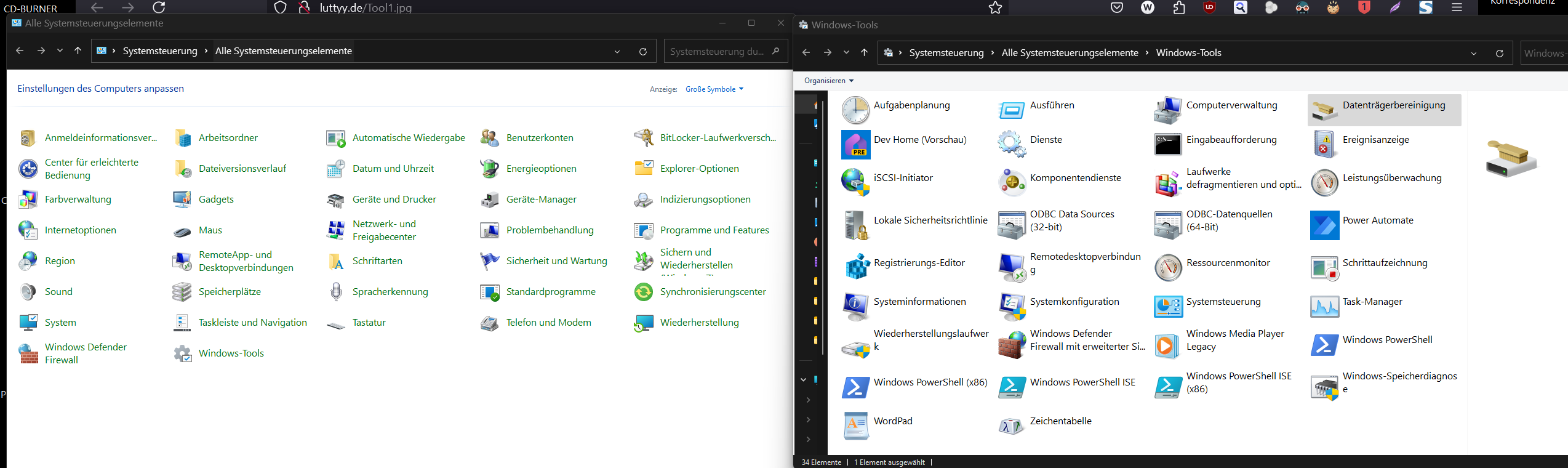1568x468 pixels.
Task: Open the Maus icon
Action: 182,231
